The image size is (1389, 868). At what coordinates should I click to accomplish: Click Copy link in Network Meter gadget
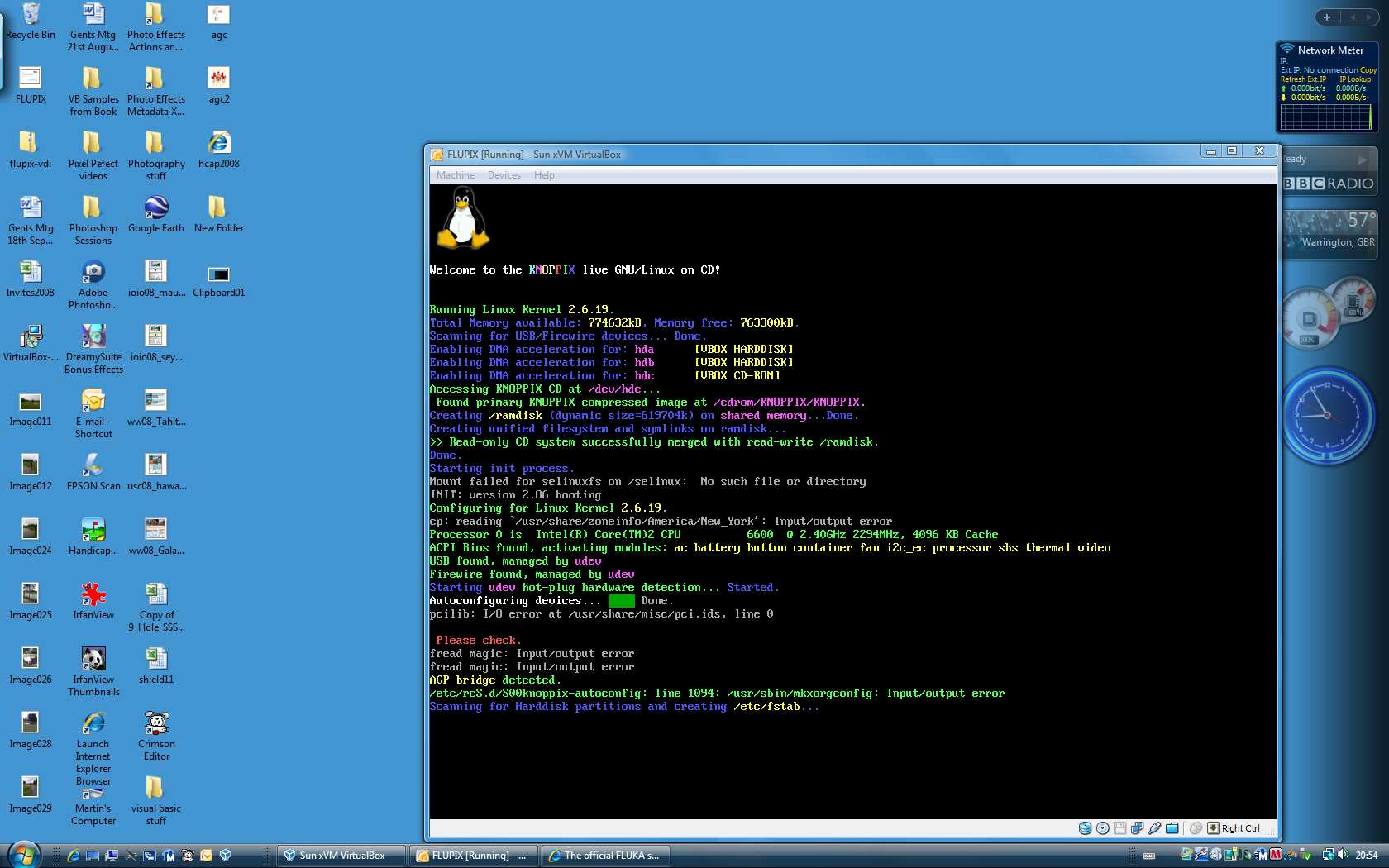coord(1368,70)
